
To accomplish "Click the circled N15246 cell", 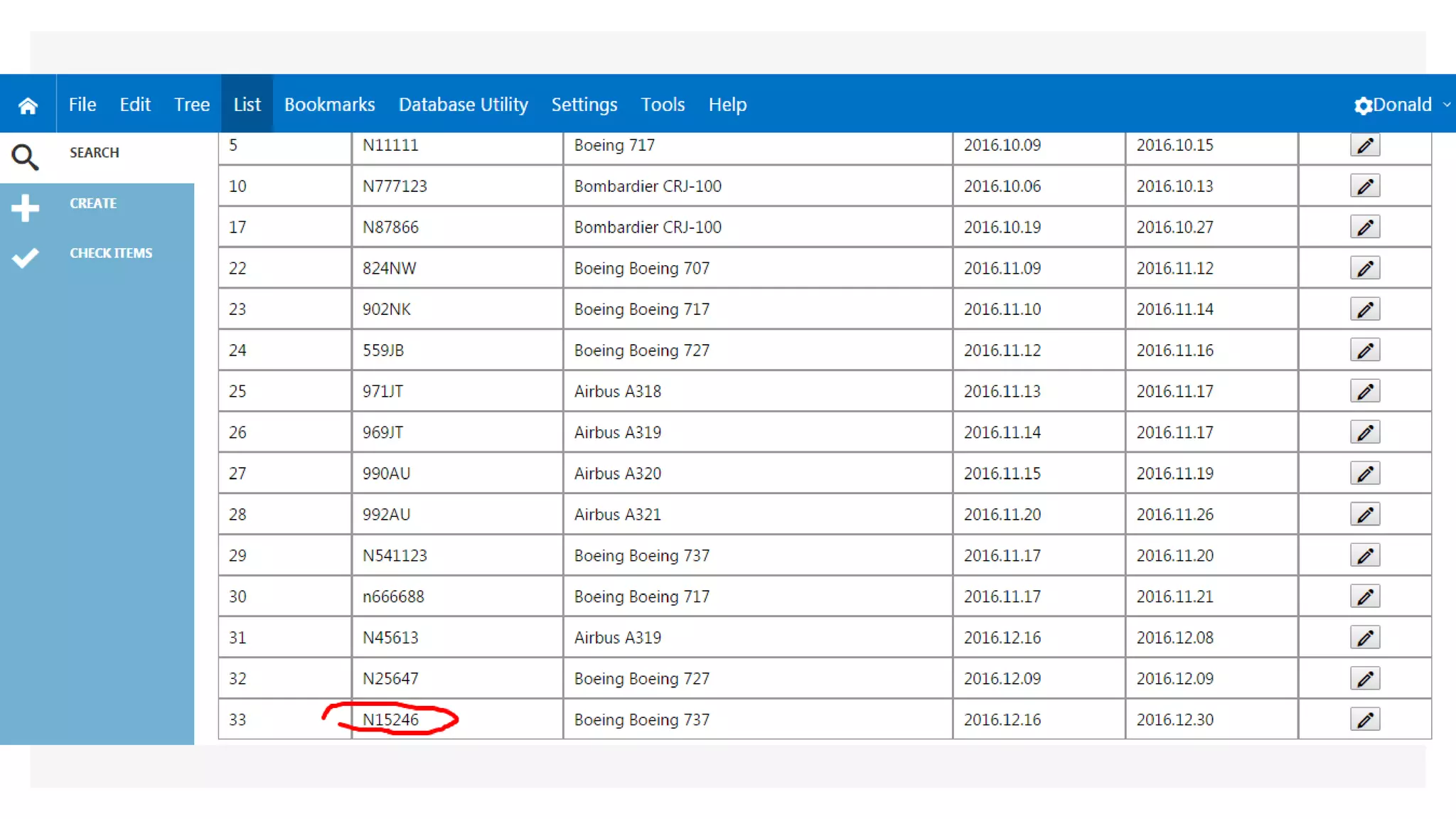I will pyautogui.click(x=391, y=719).
